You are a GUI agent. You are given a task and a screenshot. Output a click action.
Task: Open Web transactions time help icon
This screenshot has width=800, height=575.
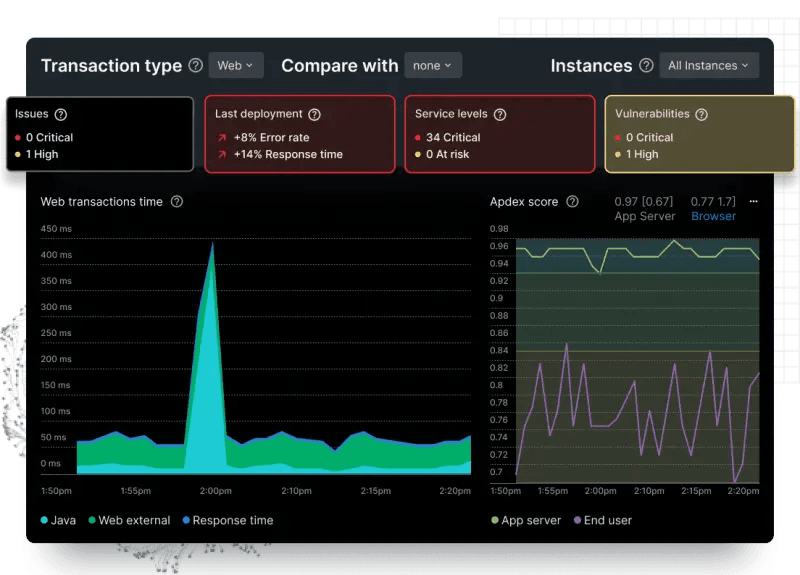(x=177, y=202)
